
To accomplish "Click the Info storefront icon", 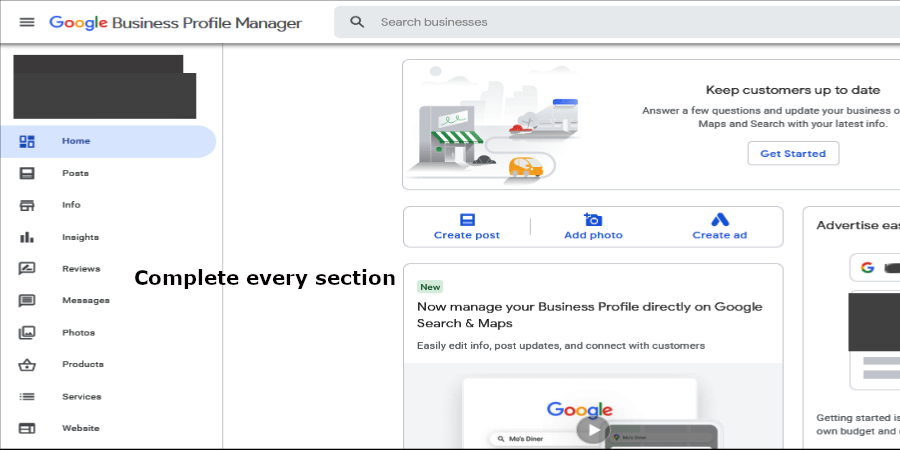I will (x=27, y=205).
